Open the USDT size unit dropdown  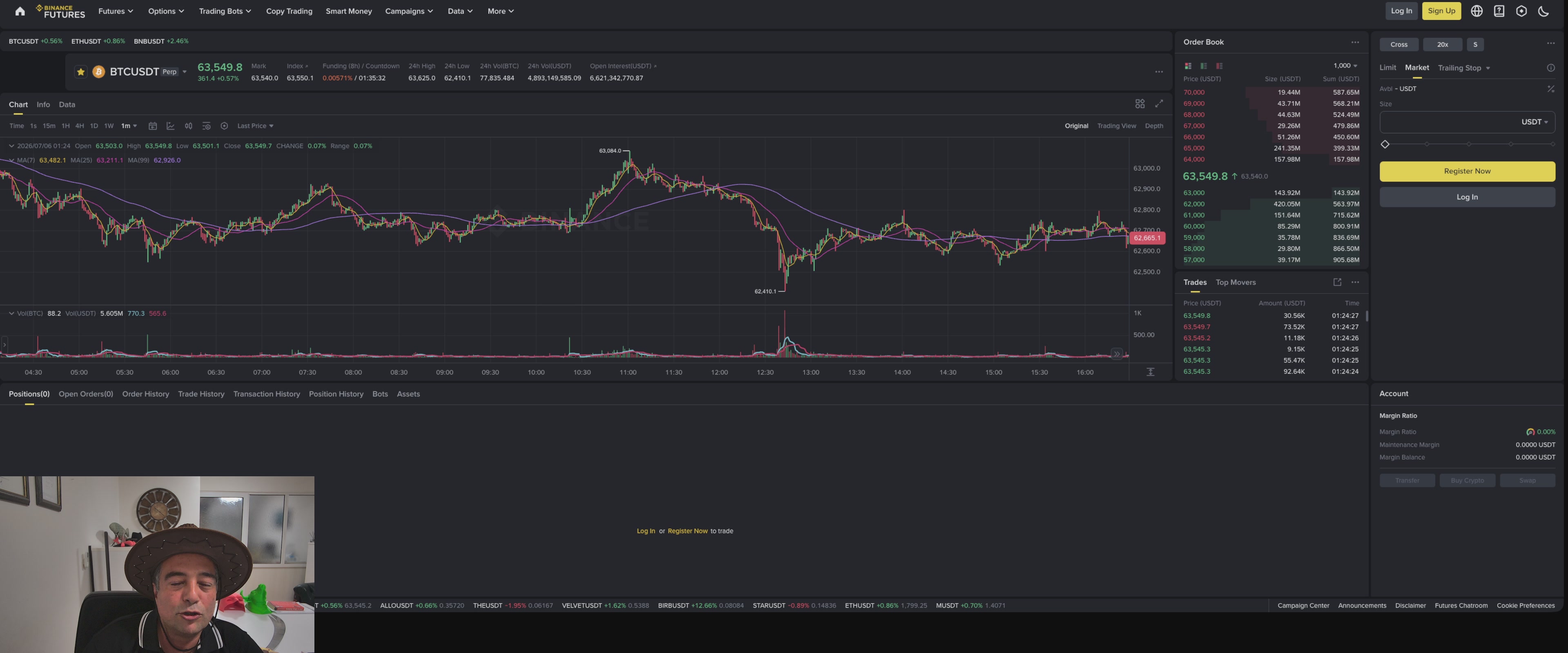1534,122
